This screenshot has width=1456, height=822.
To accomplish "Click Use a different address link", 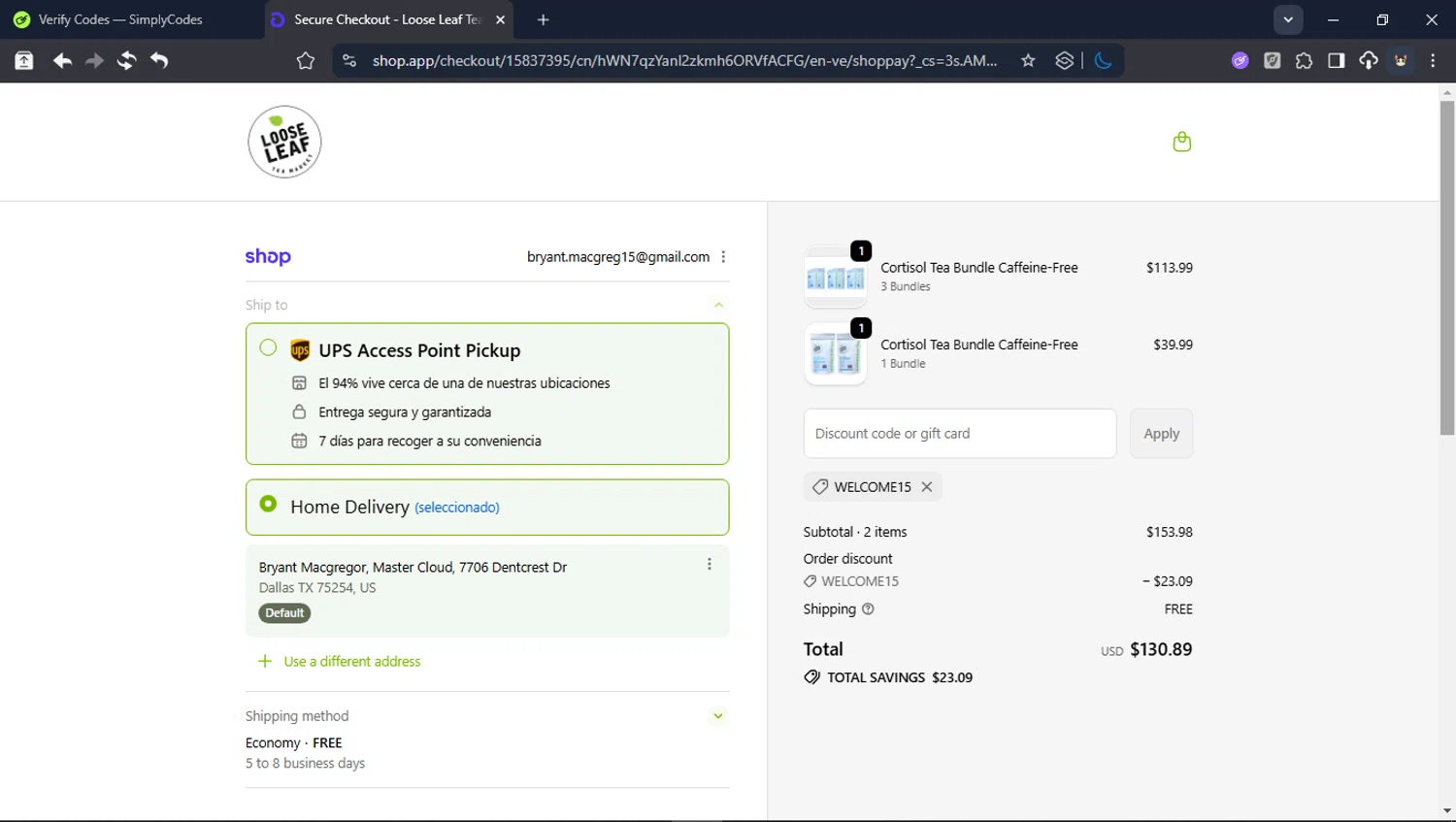I will 351,662.
